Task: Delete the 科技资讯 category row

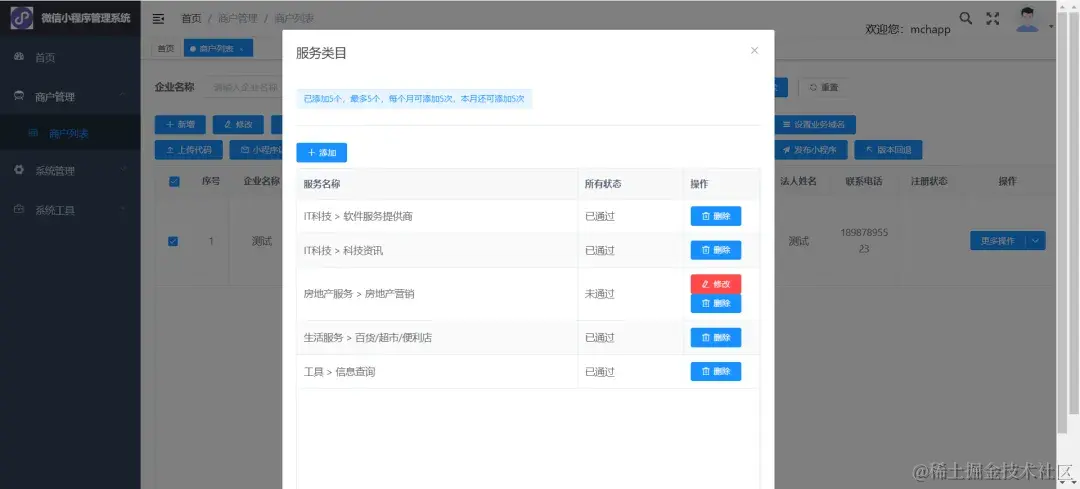Action: point(716,250)
